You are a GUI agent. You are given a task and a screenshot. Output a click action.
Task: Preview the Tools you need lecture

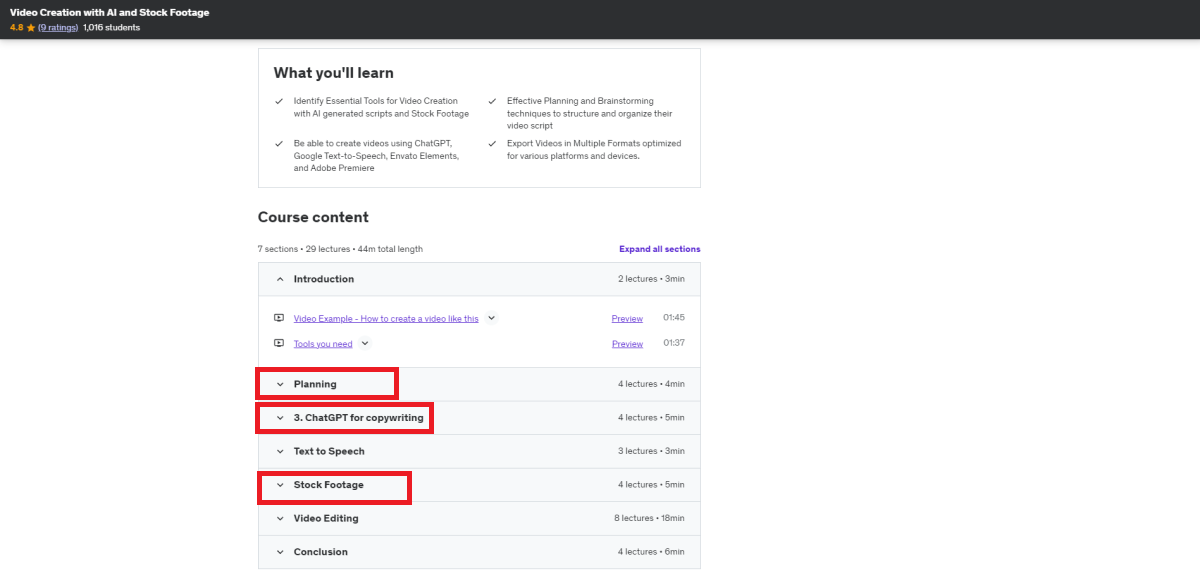click(x=627, y=344)
